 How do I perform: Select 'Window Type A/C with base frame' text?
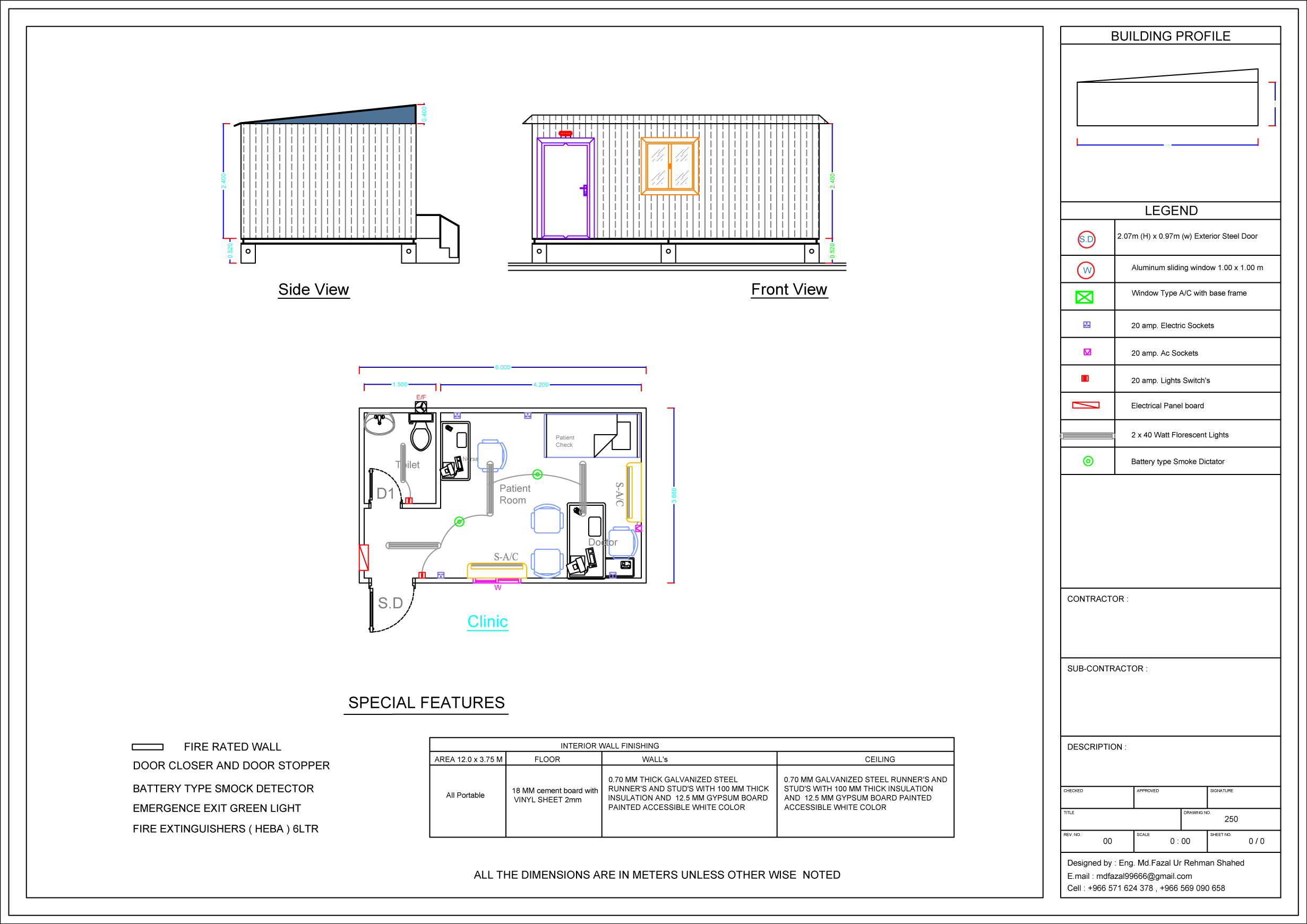(x=1189, y=293)
